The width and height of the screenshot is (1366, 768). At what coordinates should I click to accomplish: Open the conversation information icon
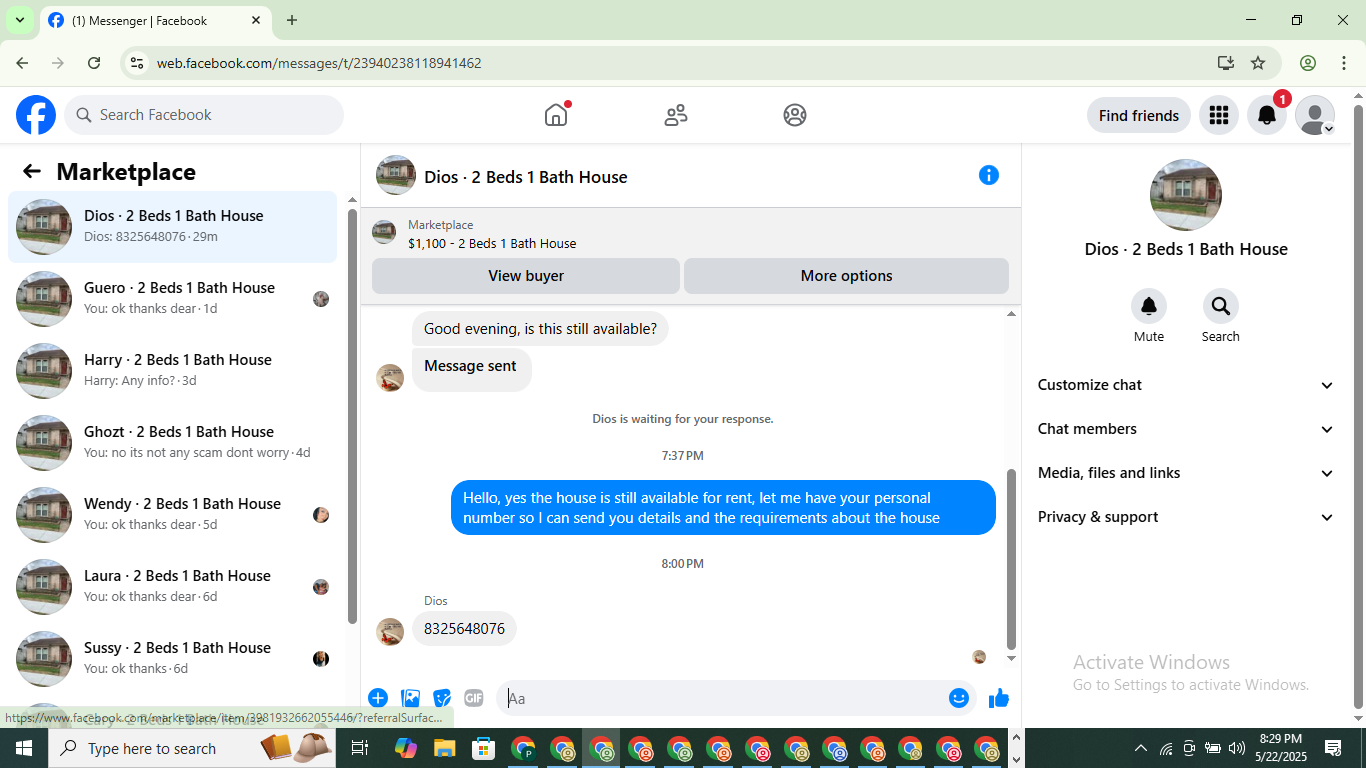(989, 175)
